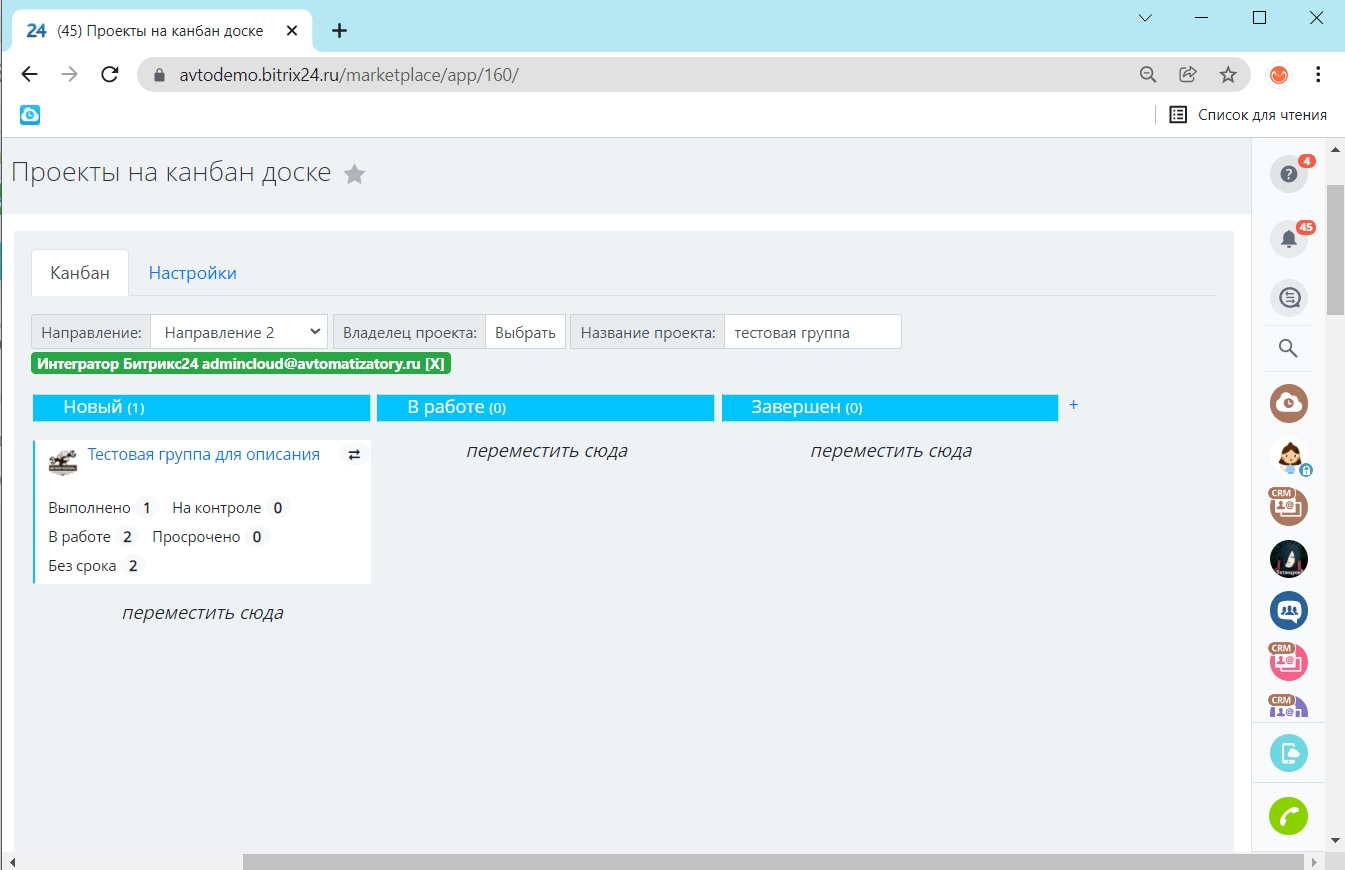The width and height of the screenshot is (1345, 870).
Task: Remove the Интегратор Битрикс24 owner filter tag
Action: click(x=435, y=364)
